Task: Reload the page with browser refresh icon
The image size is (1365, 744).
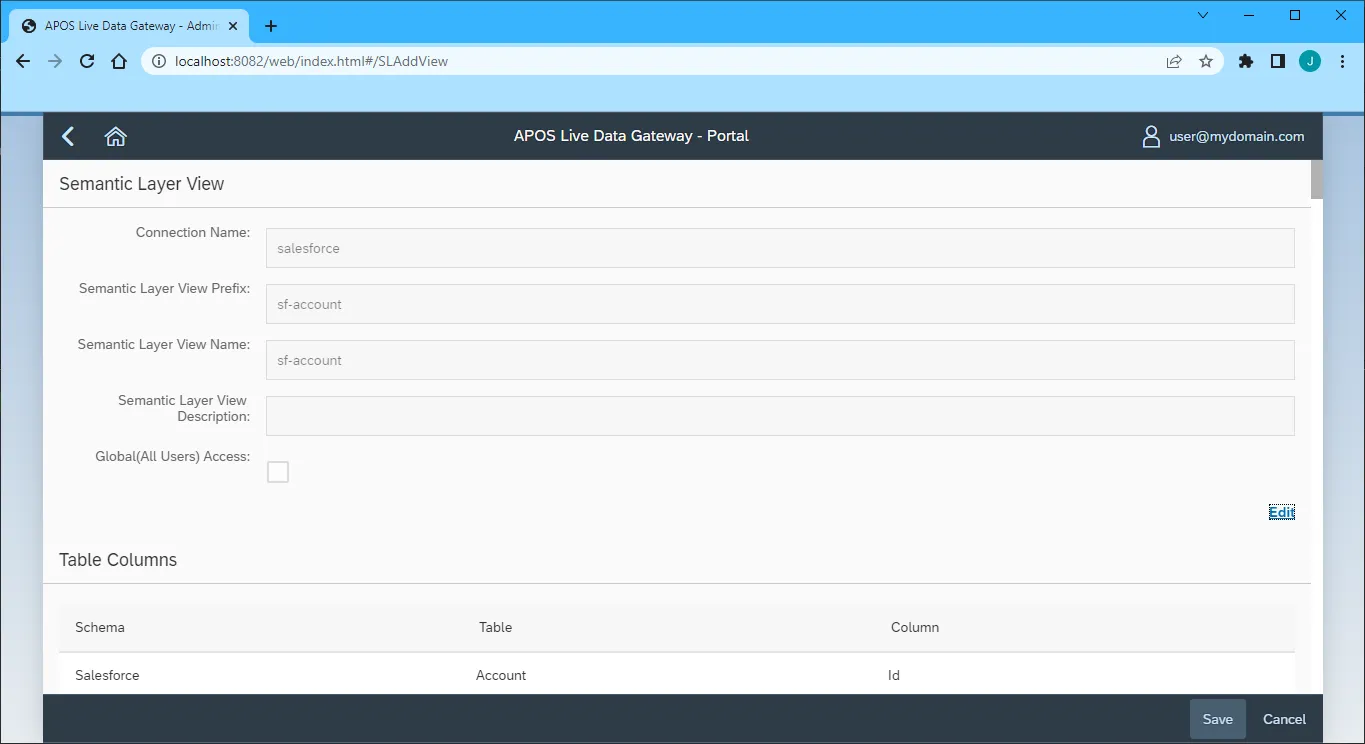Action: click(87, 61)
